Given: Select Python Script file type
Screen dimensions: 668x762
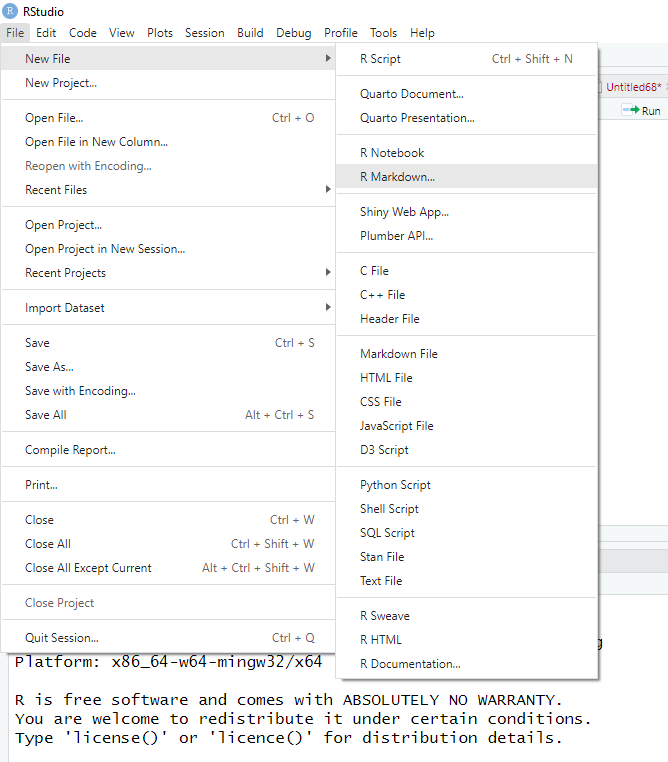Looking at the screenshot, I should pyautogui.click(x=395, y=485).
